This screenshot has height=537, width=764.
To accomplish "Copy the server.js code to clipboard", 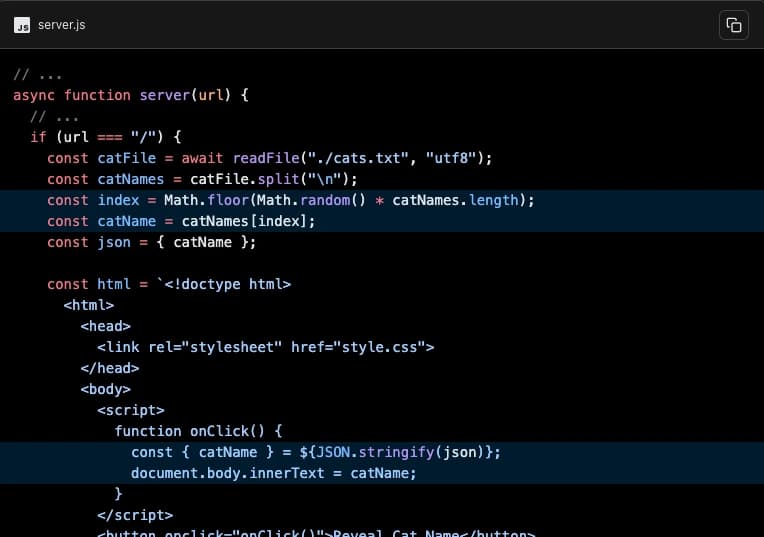I will point(733,25).
